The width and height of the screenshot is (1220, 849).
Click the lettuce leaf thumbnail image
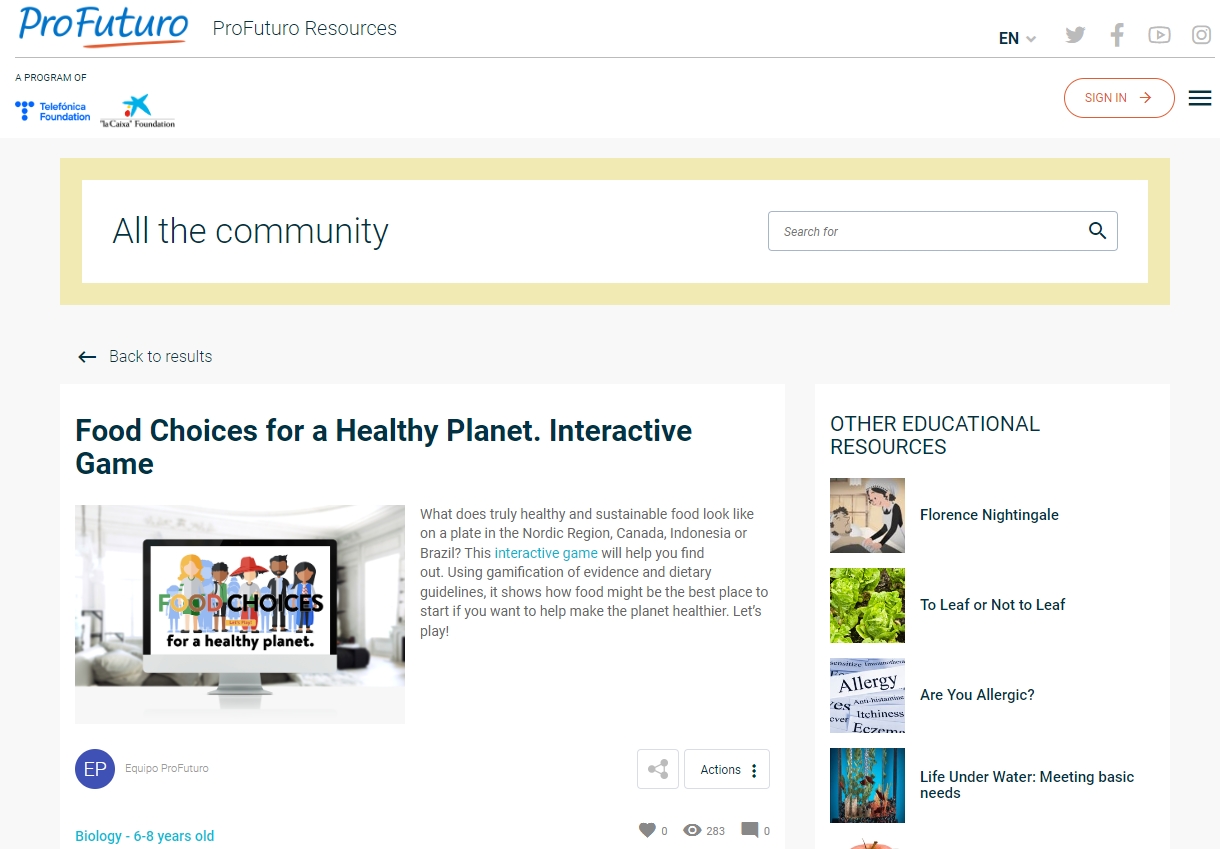(x=867, y=605)
